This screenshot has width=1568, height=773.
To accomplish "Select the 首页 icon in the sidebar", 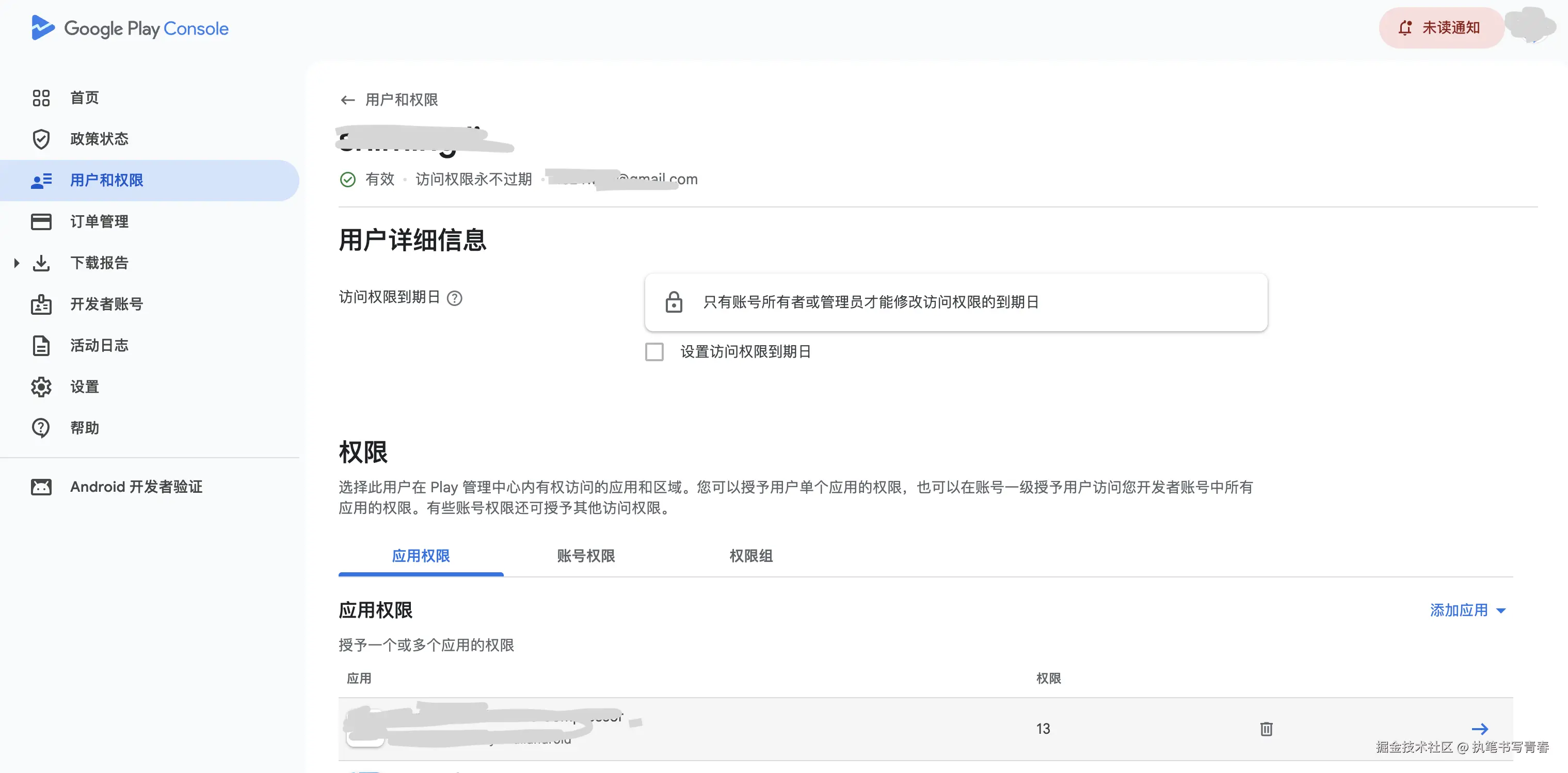I will 41,98.
